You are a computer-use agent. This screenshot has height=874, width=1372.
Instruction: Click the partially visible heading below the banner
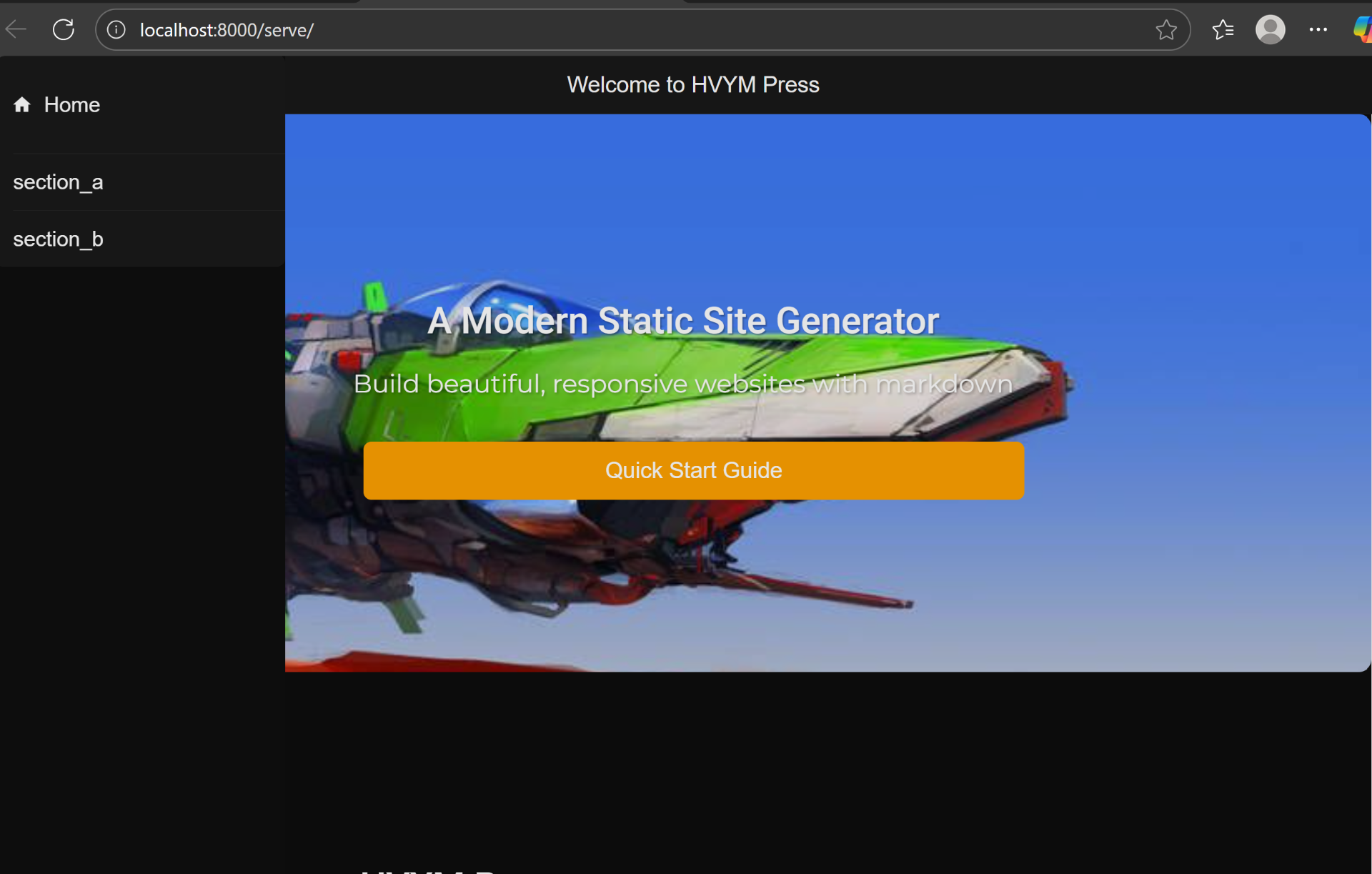[429, 870]
